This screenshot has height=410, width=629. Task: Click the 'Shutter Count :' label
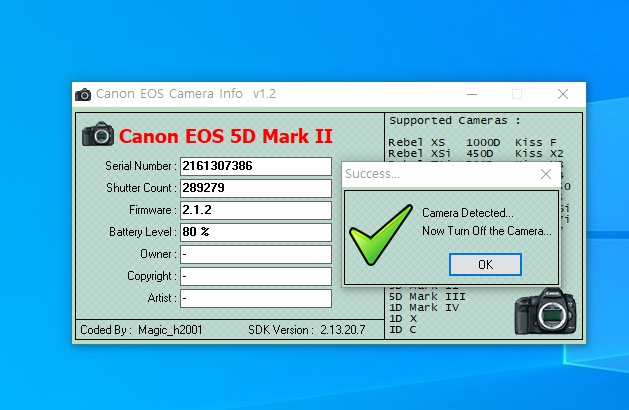[x=141, y=188]
